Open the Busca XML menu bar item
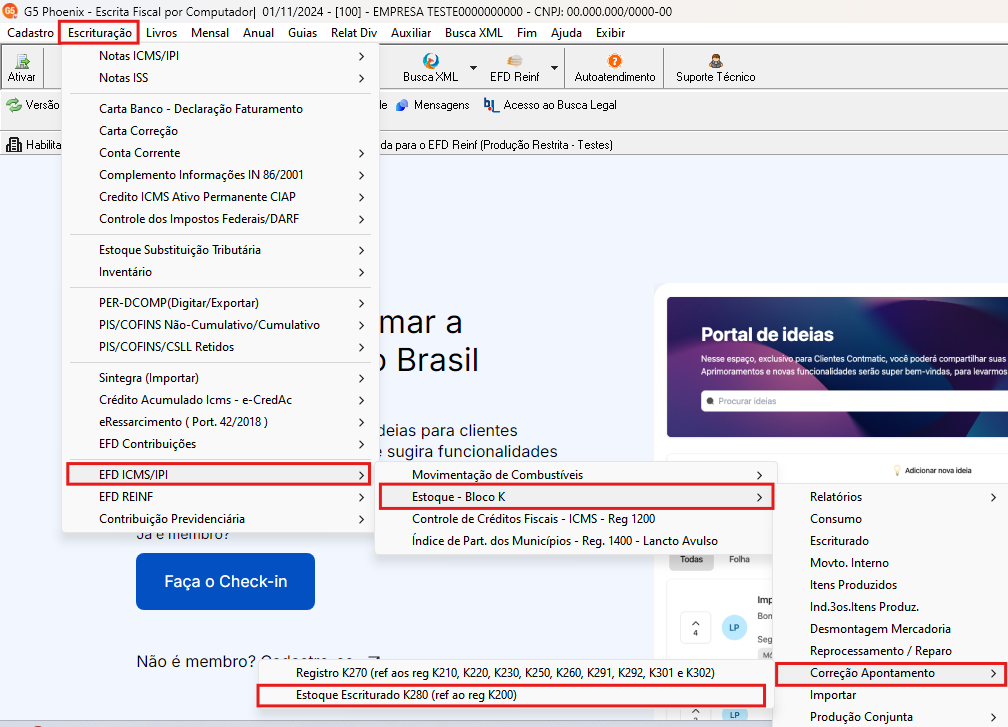The height and width of the screenshot is (727, 1008). click(474, 33)
